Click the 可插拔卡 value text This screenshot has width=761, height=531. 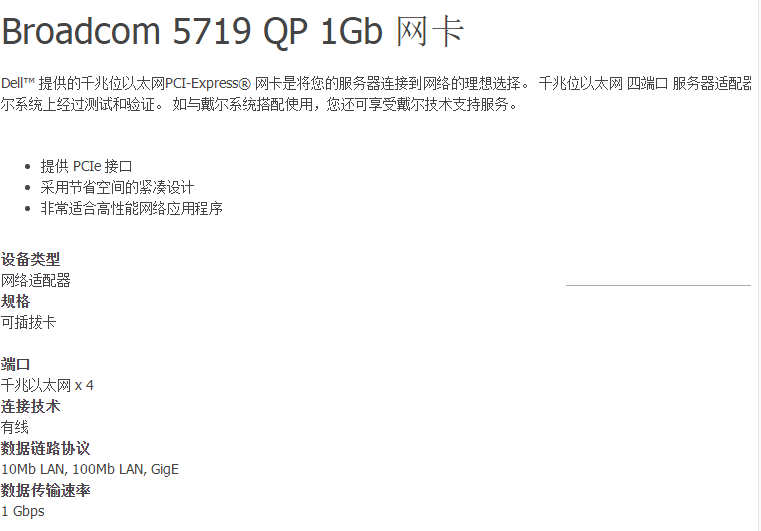[29, 322]
